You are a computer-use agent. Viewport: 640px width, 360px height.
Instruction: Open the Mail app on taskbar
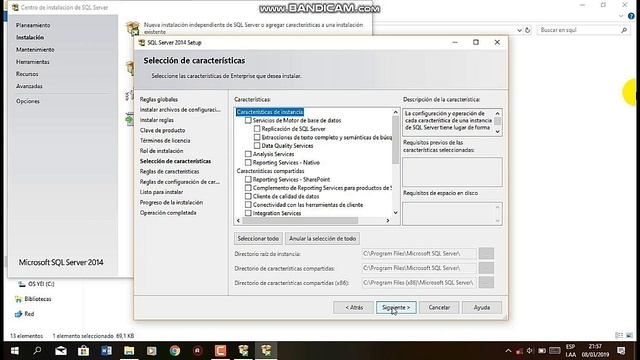click(x=61, y=351)
